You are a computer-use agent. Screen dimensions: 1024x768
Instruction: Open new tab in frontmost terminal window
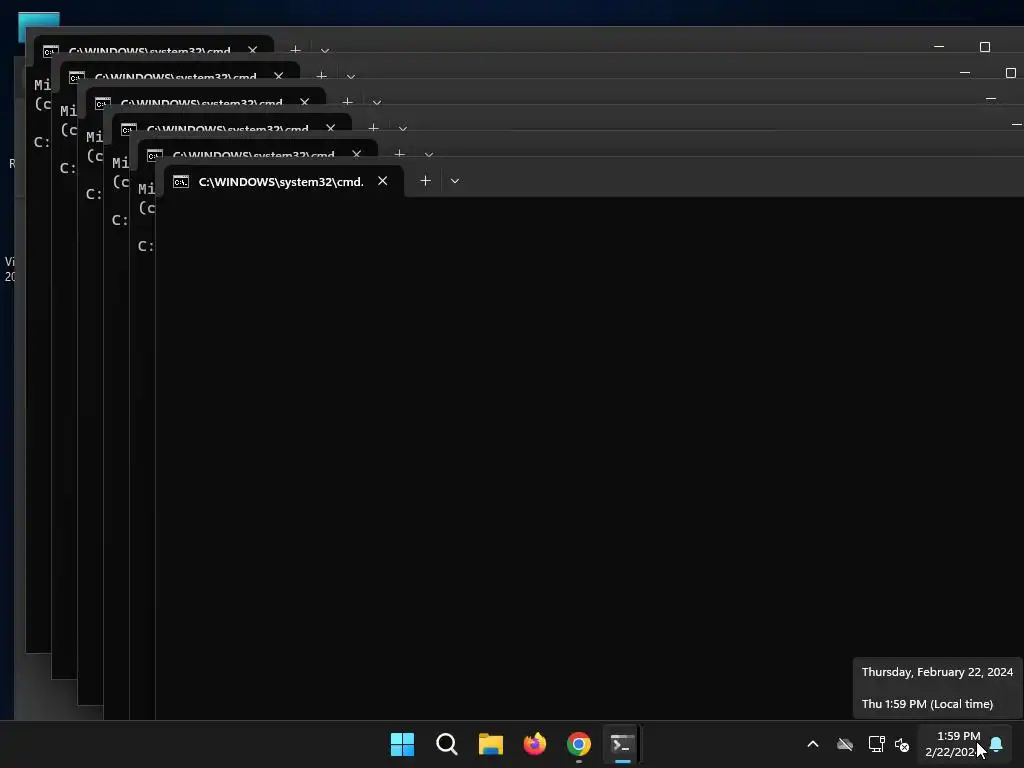[425, 181]
